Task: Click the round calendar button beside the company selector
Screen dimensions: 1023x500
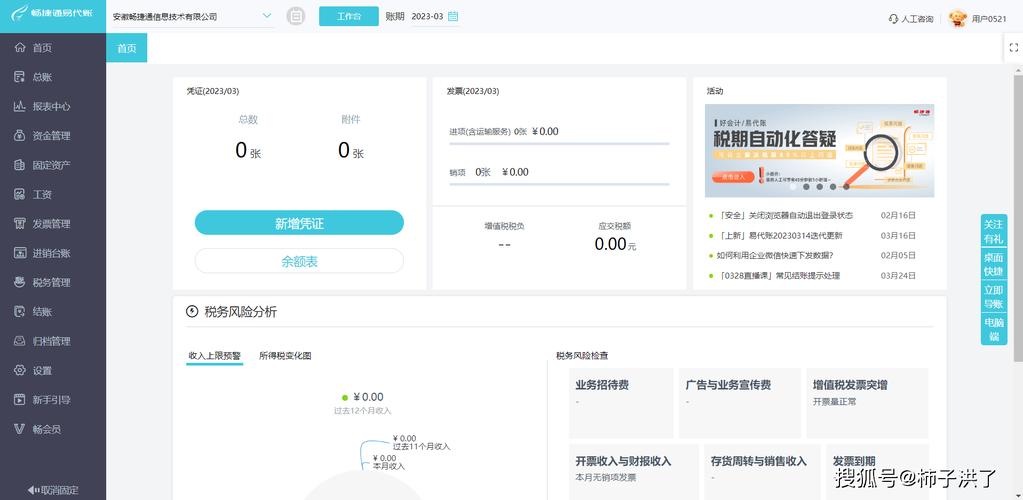Action: (x=296, y=16)
